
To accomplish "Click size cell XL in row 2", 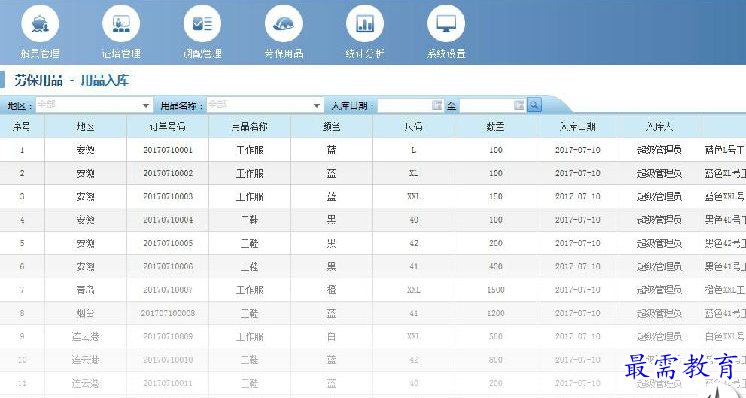I will tap(413, 173).
